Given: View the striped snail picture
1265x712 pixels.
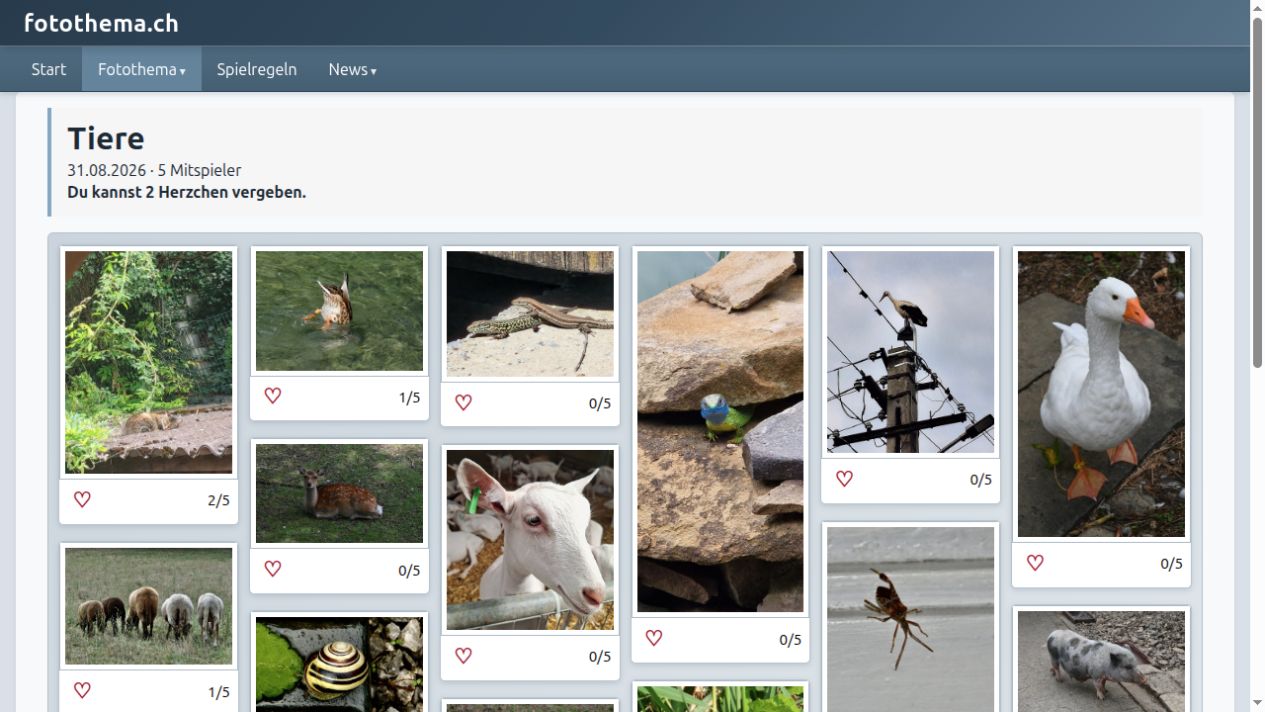Looking at the screenshot, I should [339, 664].
